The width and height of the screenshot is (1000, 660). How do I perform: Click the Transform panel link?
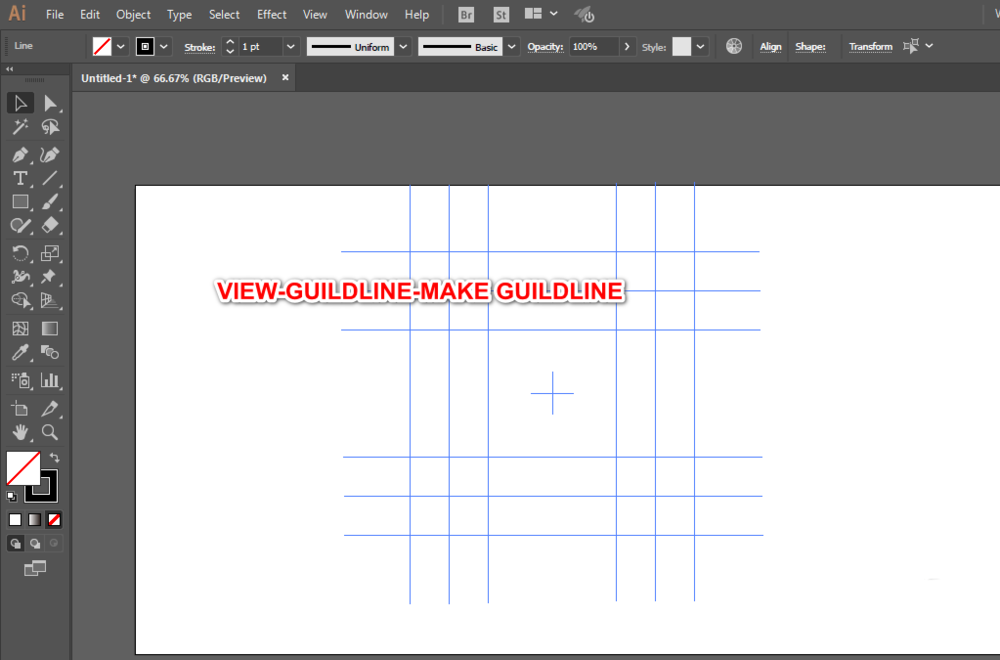pos(870,47)
